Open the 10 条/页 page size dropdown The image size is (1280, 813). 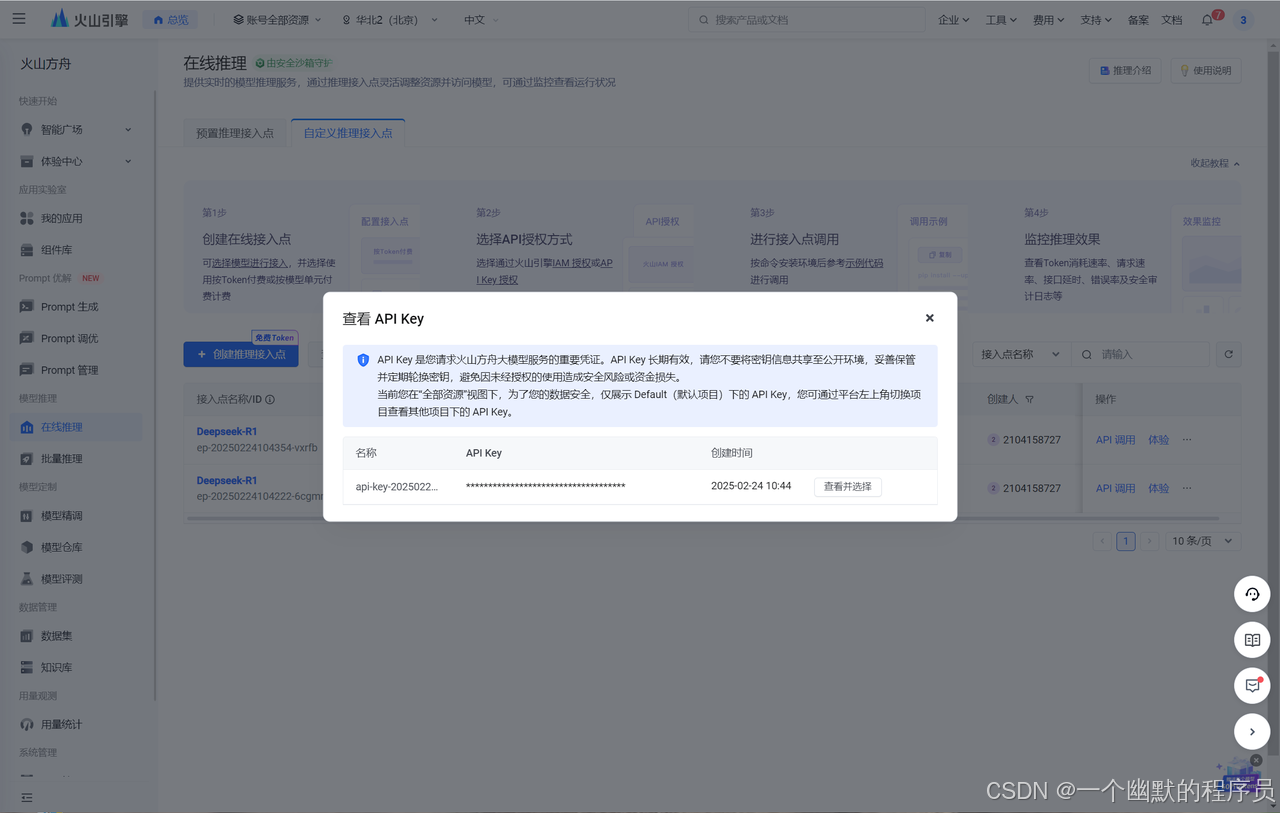(x=1203, y=541)
